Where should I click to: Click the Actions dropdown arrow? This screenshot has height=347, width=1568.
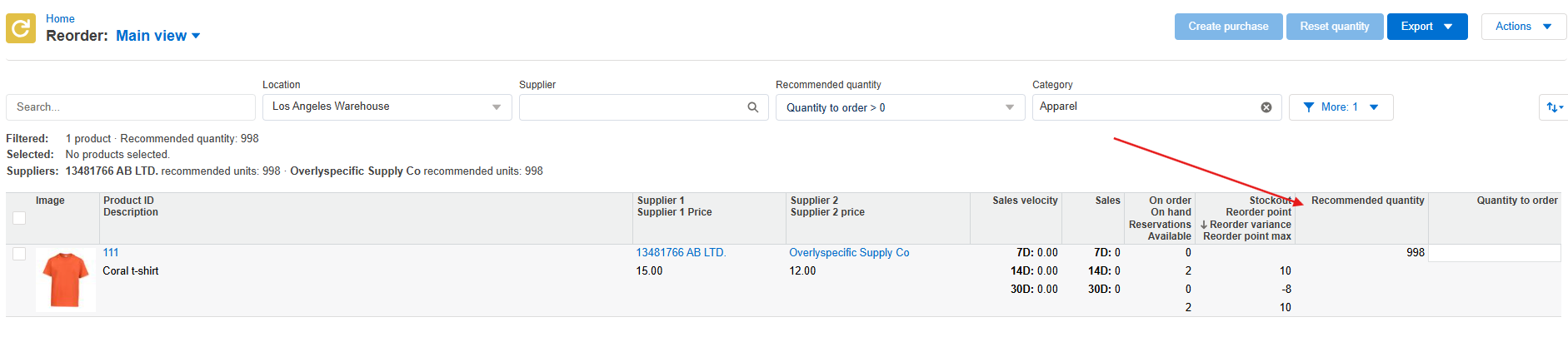(1547, 27)
